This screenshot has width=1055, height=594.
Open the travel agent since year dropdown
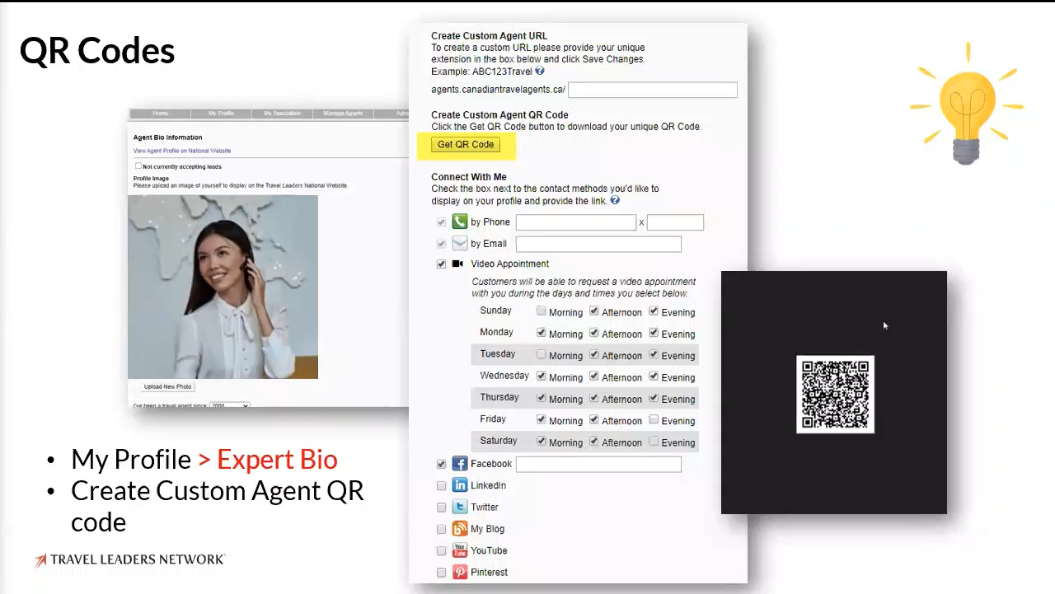pos(229,405)
